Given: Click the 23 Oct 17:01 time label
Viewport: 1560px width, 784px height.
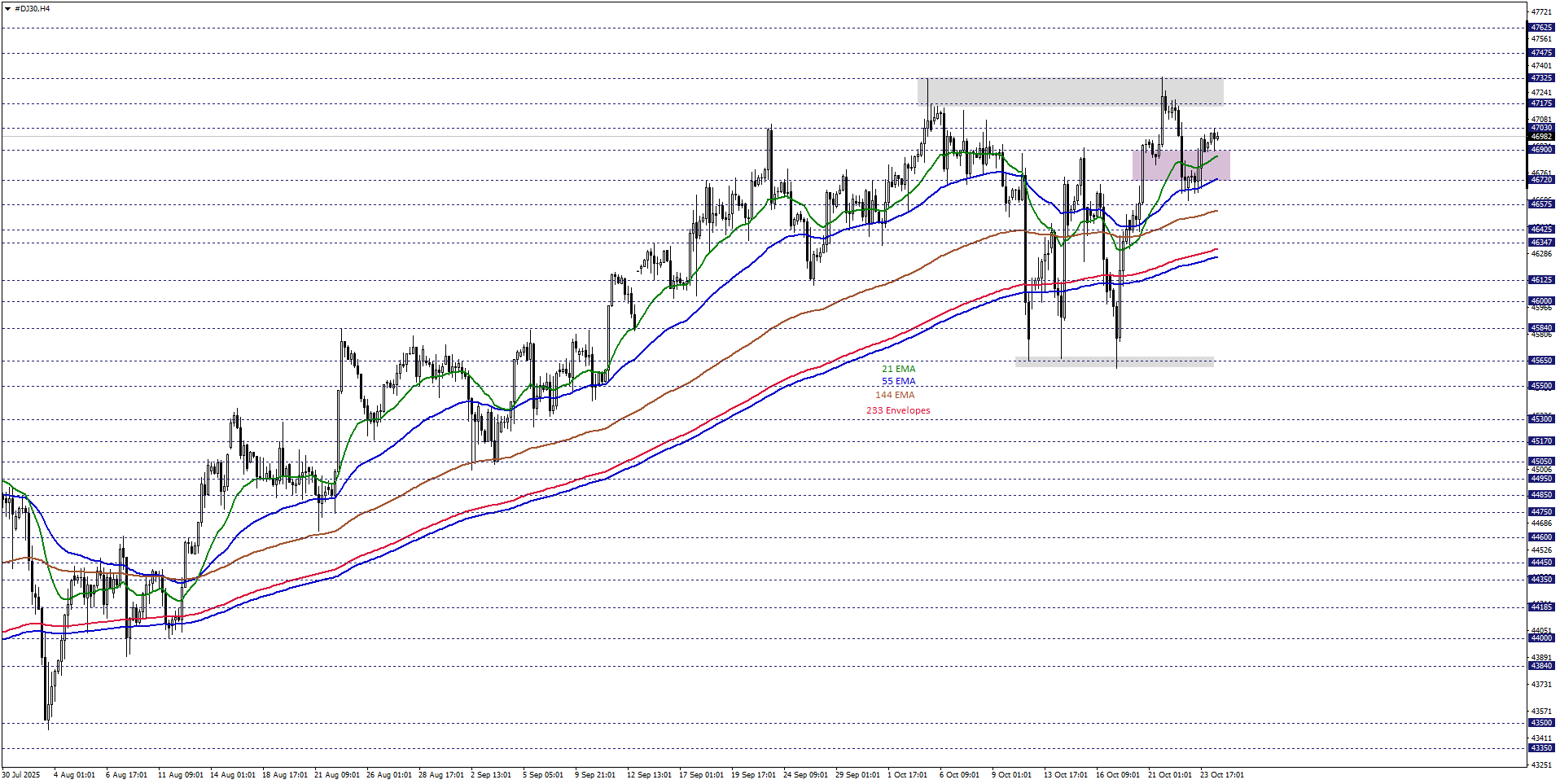Looking at the screenshot, I should pos(1221,774).
